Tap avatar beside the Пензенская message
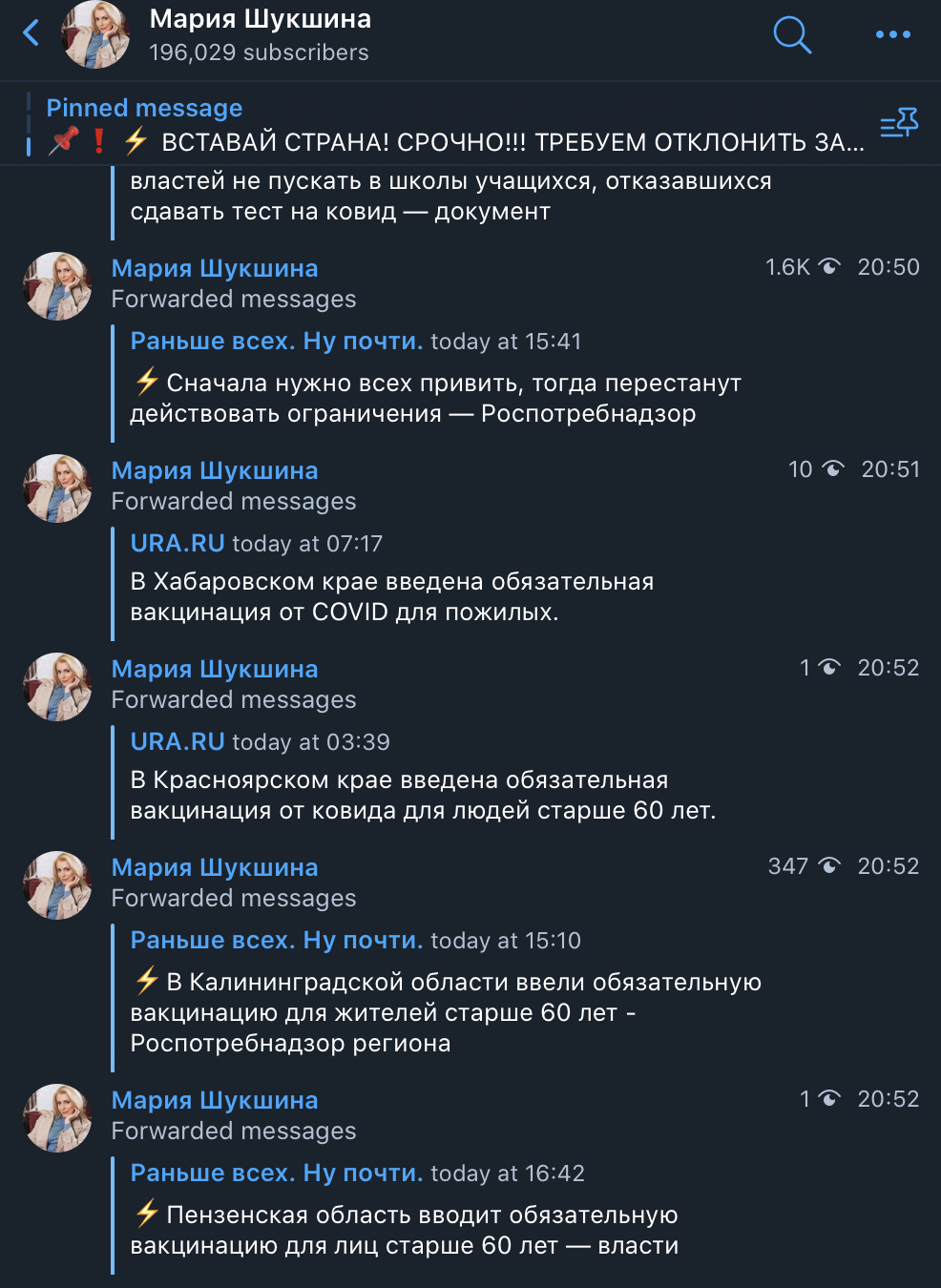 (x=57, y=1117)
